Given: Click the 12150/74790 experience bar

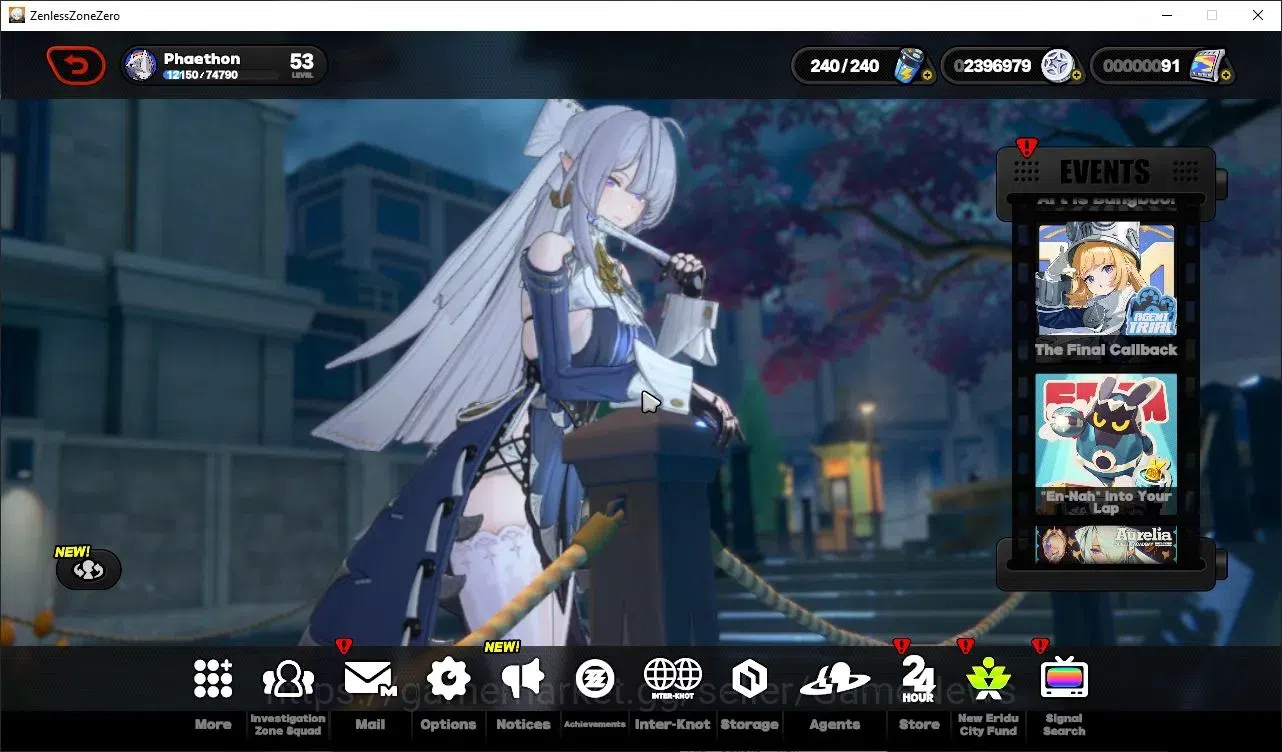Looking at the screenshot, I should coord(222,75).
